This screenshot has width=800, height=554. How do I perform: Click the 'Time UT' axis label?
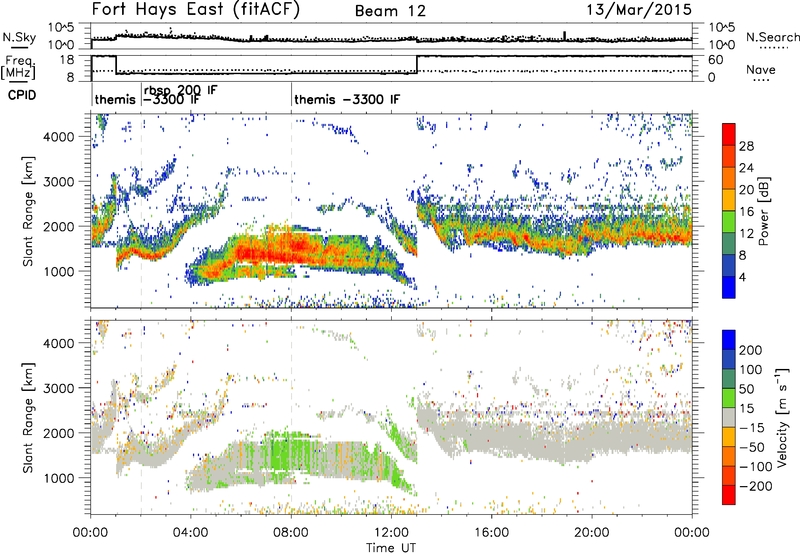tap(391, 548)
